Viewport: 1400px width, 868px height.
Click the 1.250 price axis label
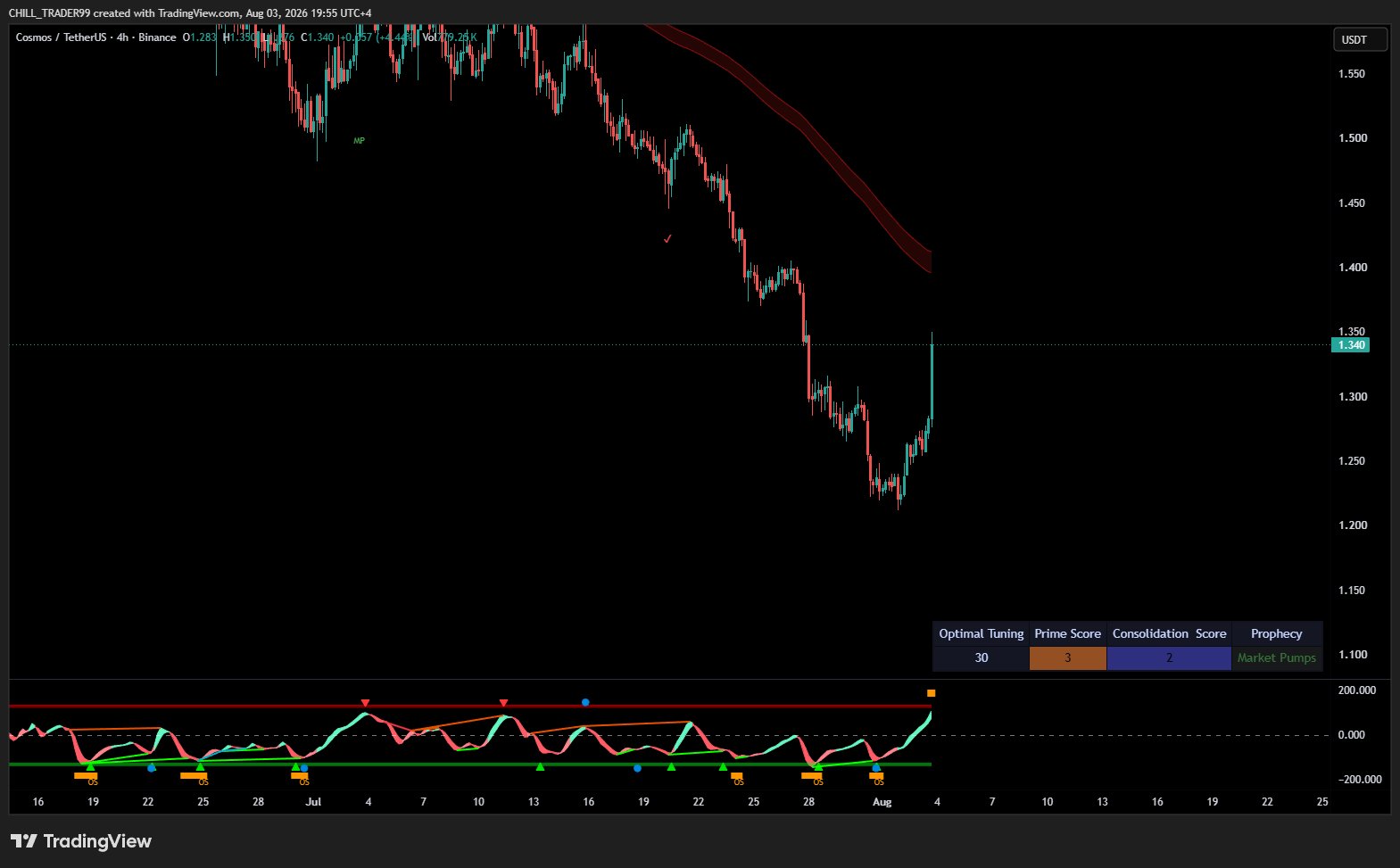[1351, 461]
